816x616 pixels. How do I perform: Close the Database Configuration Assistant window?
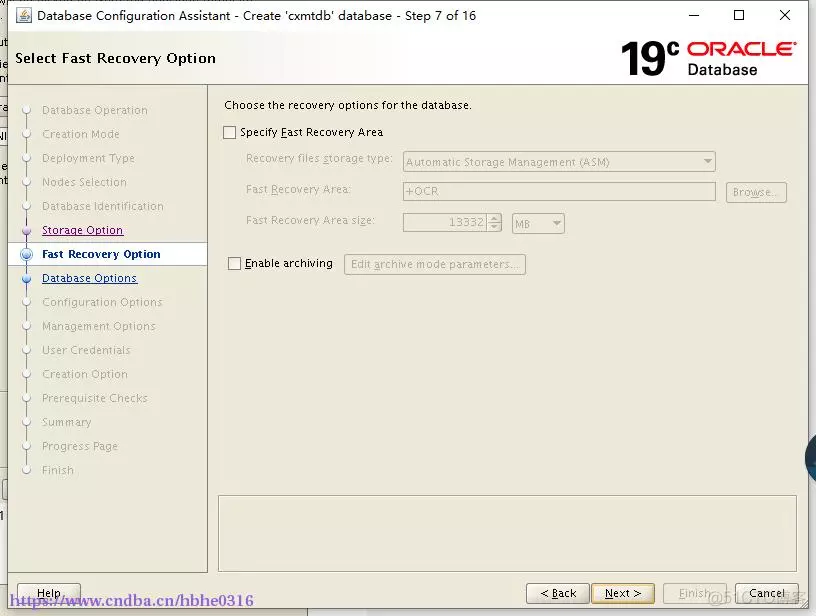click(785, 16)
